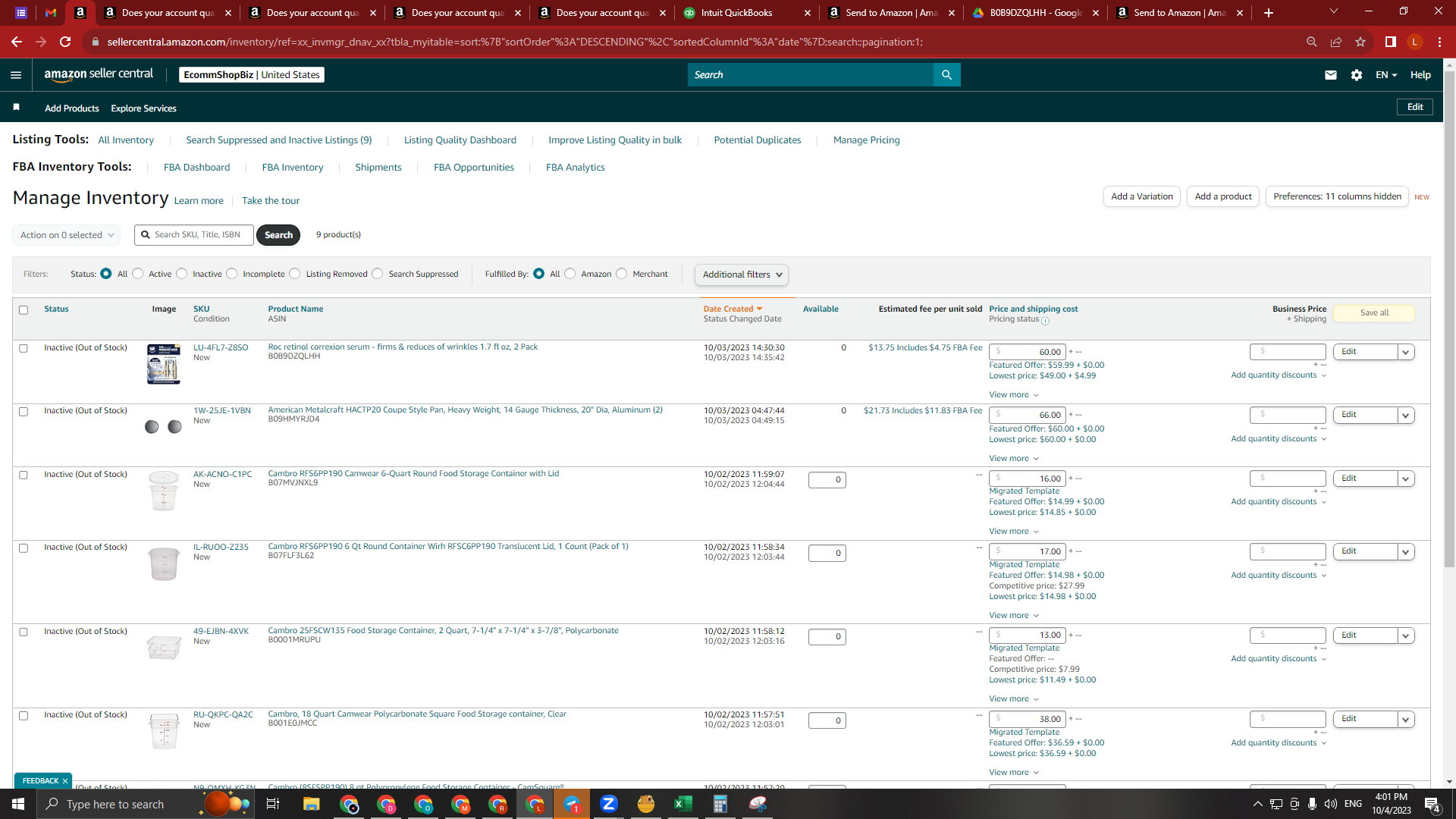Select the Incomplete status filter
Viewport: 1456px width, 819px height.
232,274
